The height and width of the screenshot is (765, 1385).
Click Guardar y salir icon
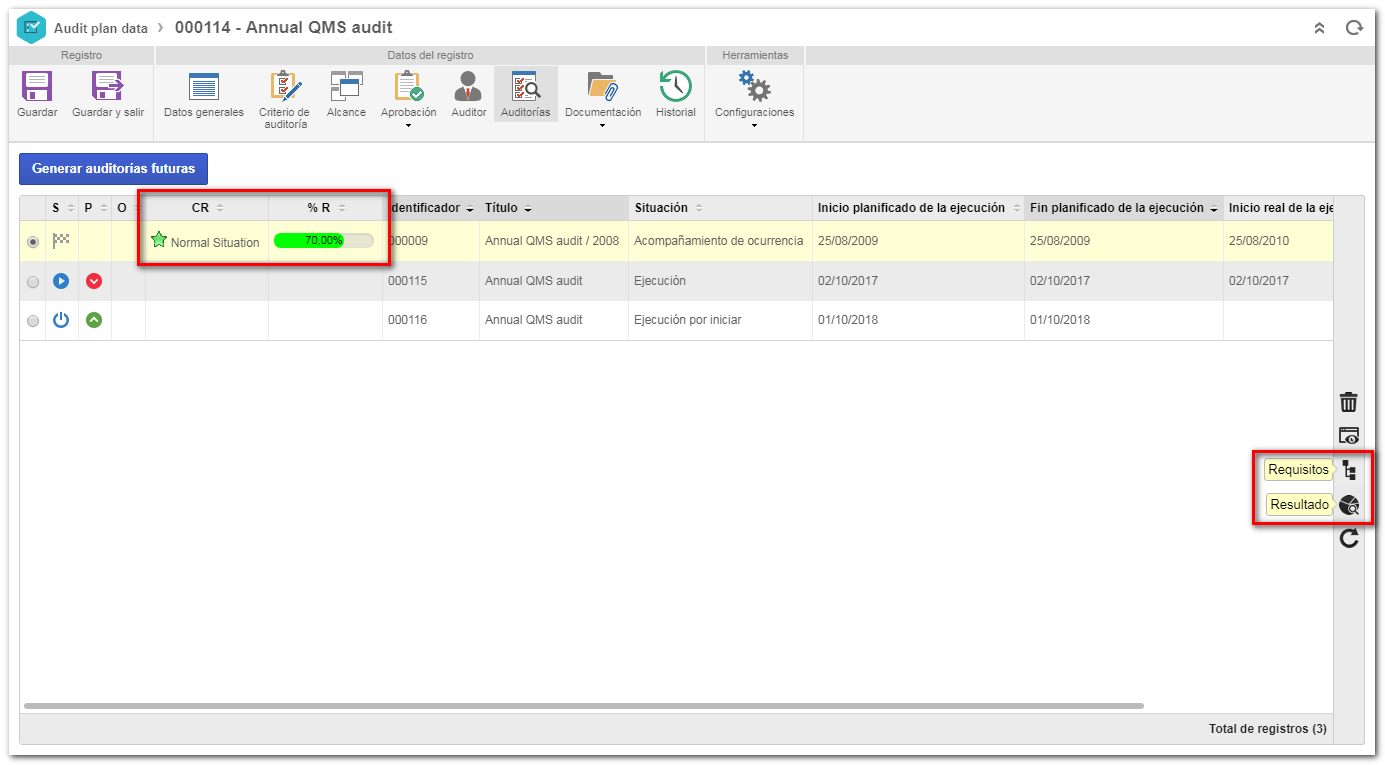[x=108, y=87]
